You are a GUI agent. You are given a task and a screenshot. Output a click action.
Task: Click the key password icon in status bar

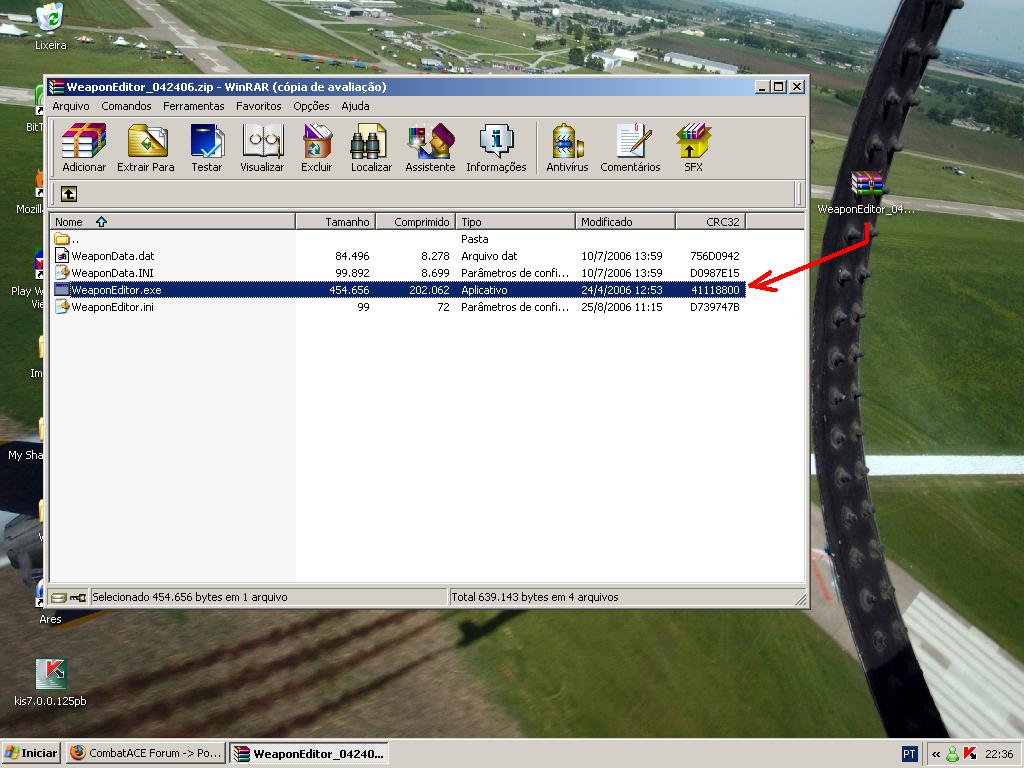tap(78, 597)
